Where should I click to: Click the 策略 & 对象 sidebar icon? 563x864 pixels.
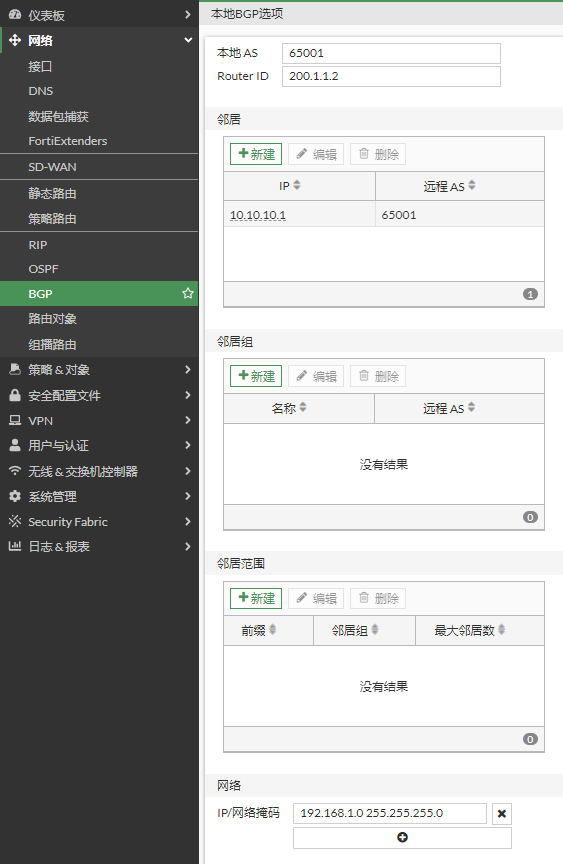(15, 370)
